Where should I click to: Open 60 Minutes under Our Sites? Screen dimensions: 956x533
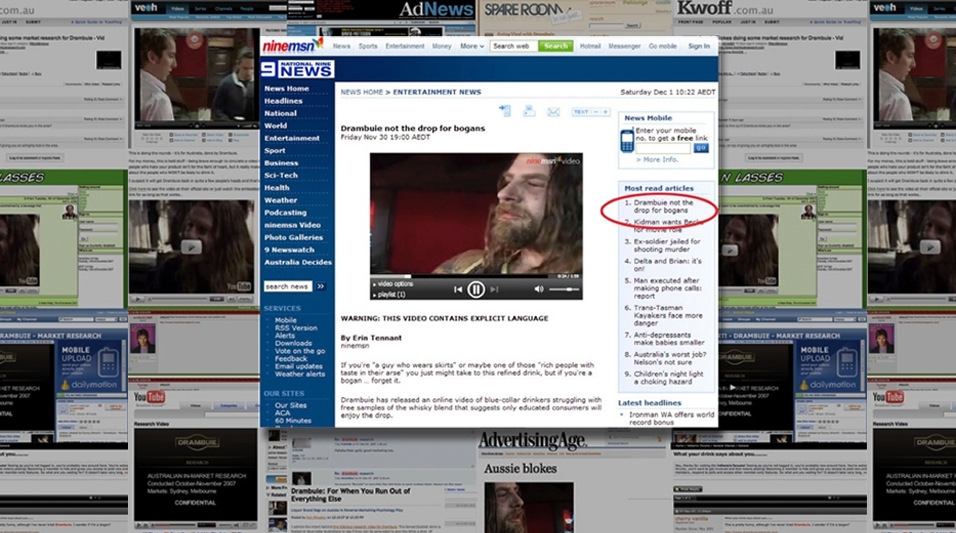(293, 421)
